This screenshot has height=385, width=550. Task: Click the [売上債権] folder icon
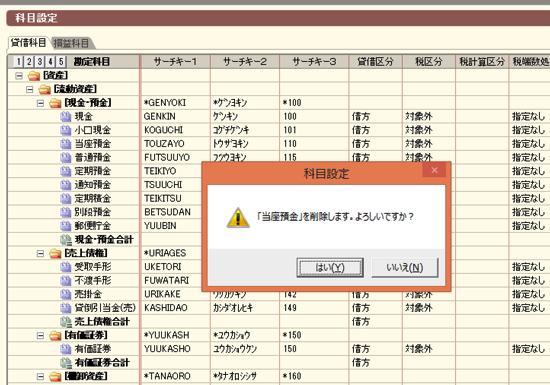click(x=55, y=253)
